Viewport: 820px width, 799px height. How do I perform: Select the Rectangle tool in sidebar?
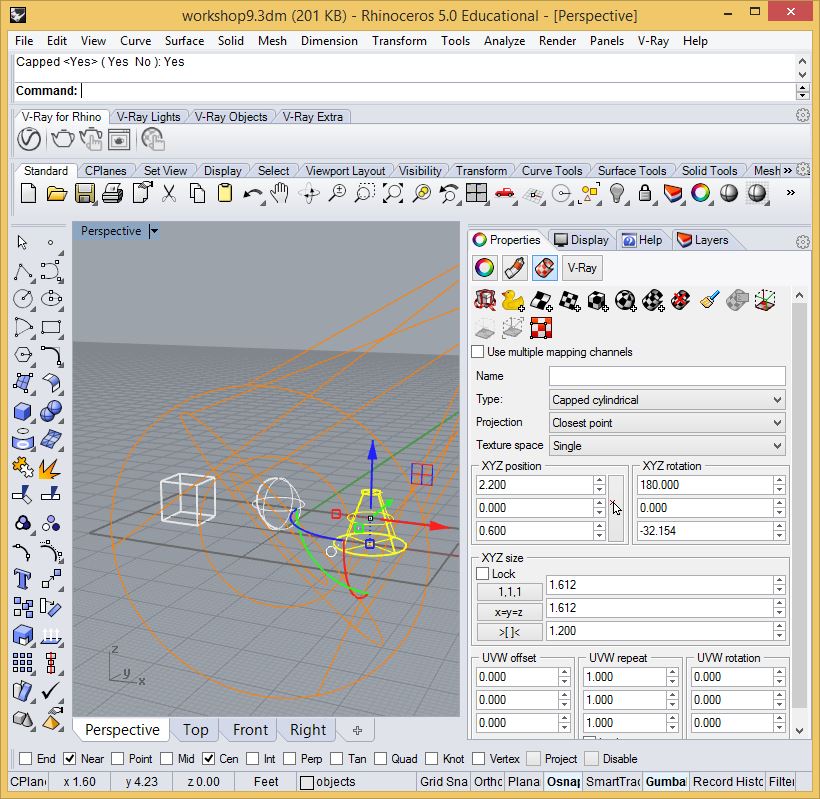(51, 327)
